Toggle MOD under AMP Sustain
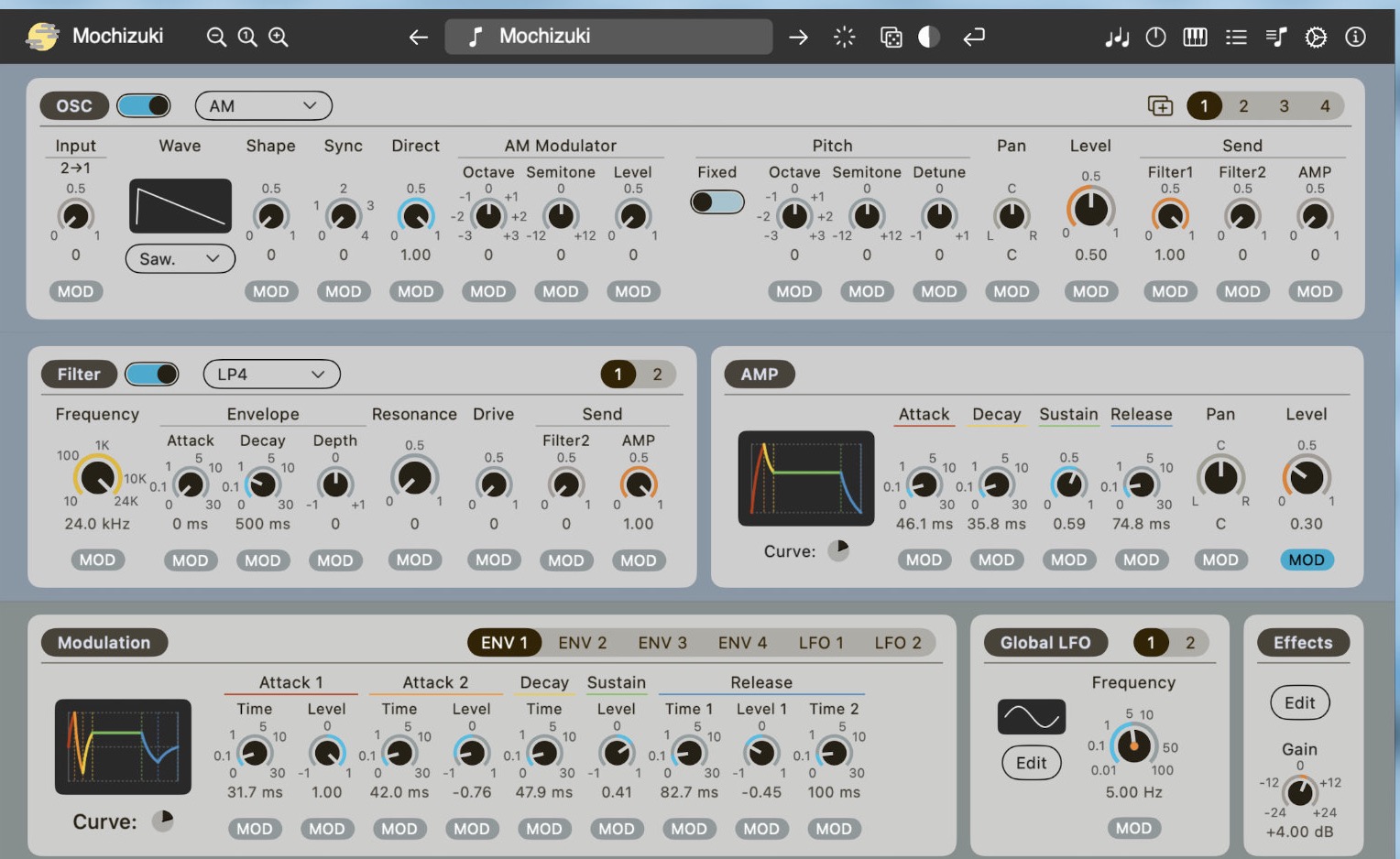Image resolution: width=1400 pixels, height=859 pixels. [1069, 560]
